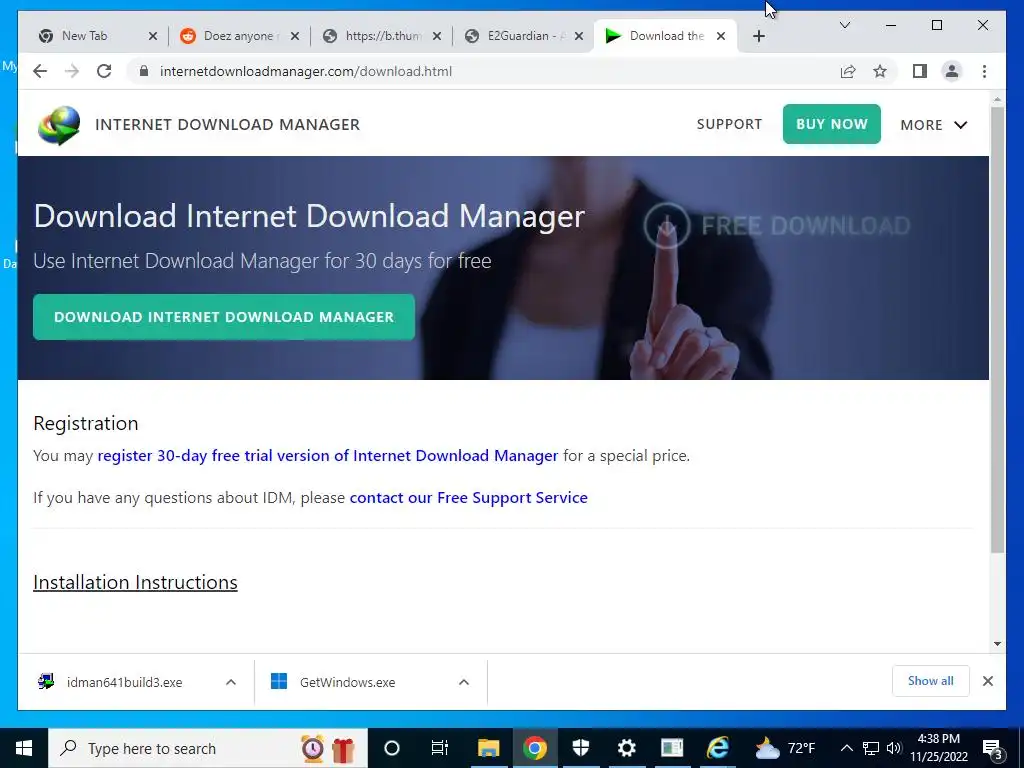Open the Chrome profile avatar

click(x=952, y=71)
